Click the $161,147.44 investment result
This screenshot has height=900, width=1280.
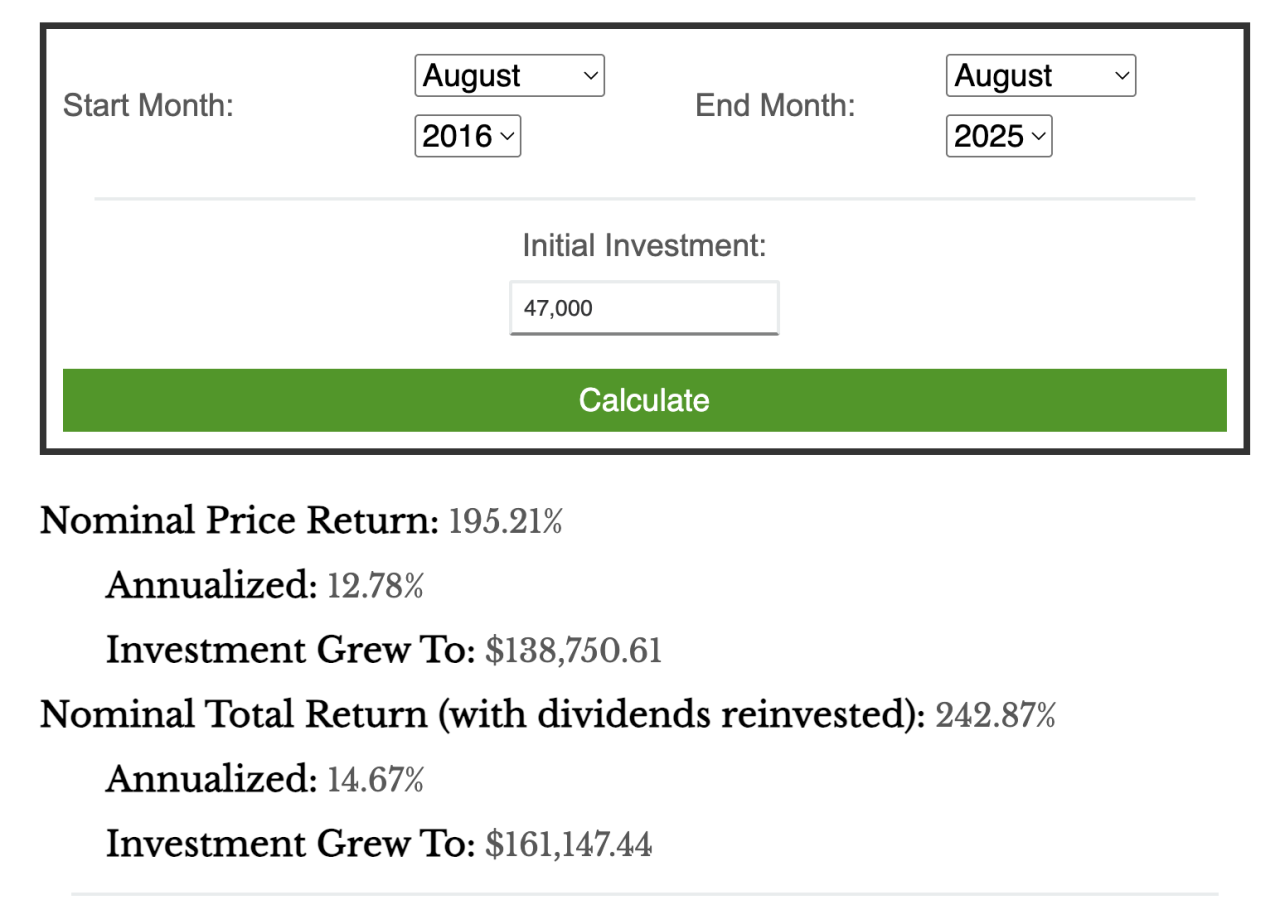point(568,845)
